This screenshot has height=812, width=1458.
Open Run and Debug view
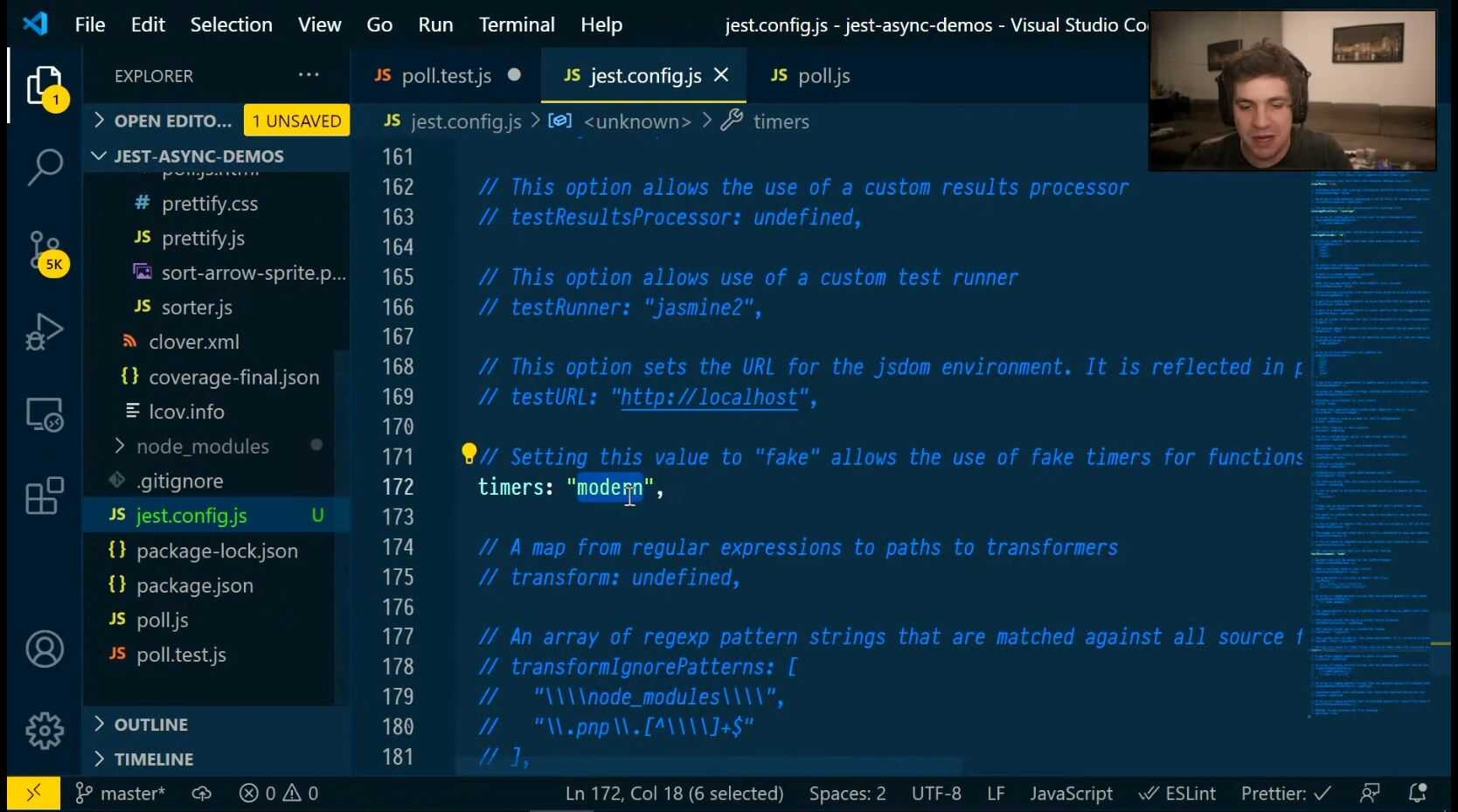(45, 332)
